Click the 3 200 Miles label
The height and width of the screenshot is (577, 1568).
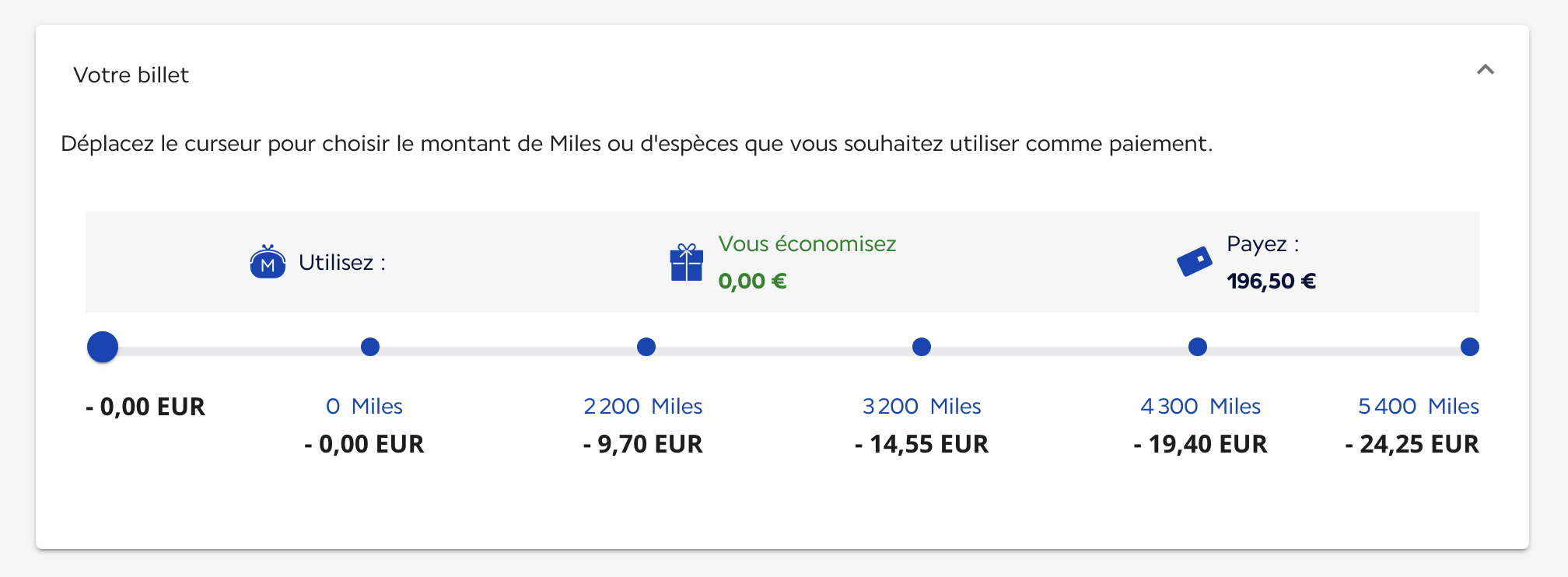click(922, 406)
